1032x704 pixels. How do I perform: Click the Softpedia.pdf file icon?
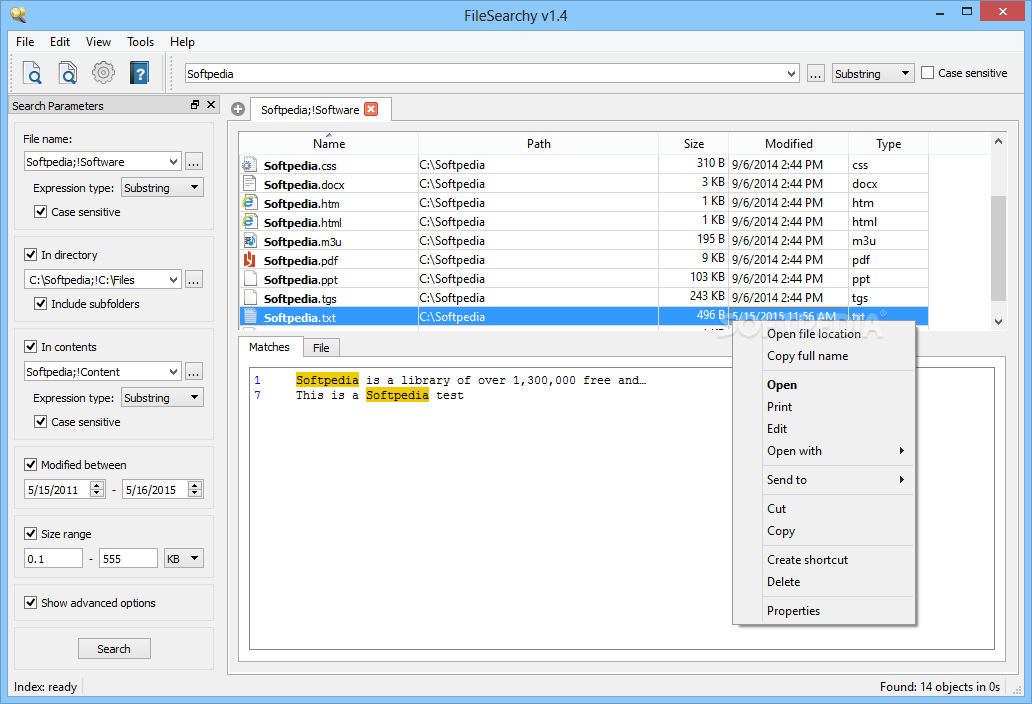tap(249, 260)
